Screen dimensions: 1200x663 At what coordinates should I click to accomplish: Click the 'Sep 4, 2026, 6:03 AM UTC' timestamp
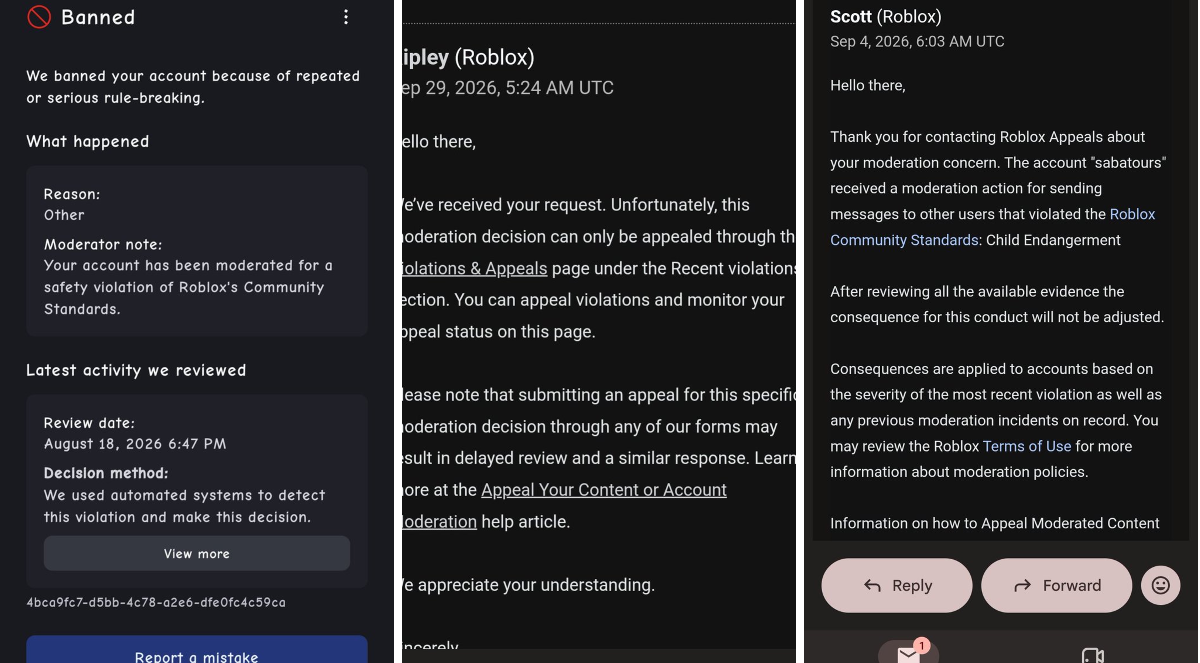pyautogui.click(x=917, y=41)
